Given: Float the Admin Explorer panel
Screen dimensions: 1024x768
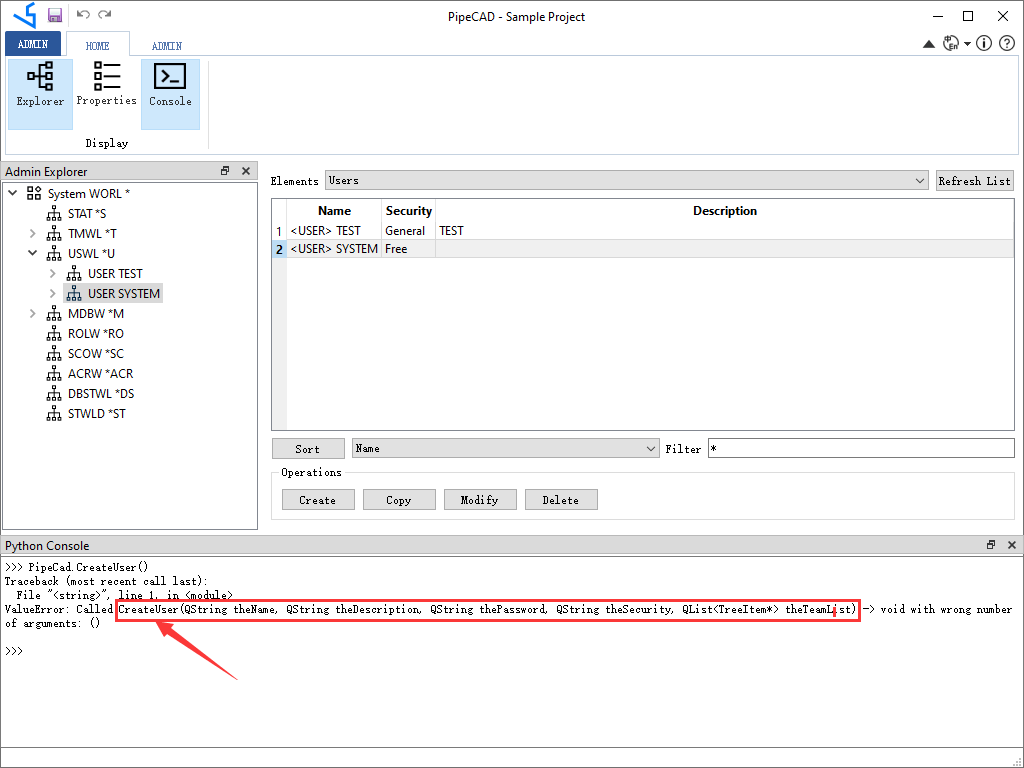Looking at the screenshot, I should tap(225, 170).
